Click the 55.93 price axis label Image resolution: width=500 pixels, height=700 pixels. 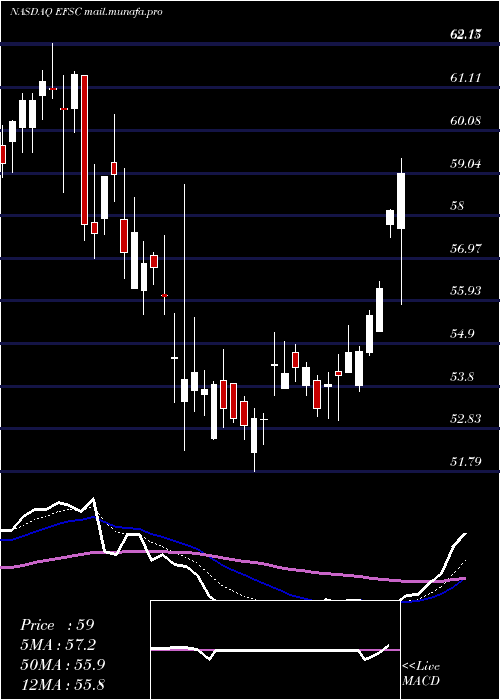[466, 291]
